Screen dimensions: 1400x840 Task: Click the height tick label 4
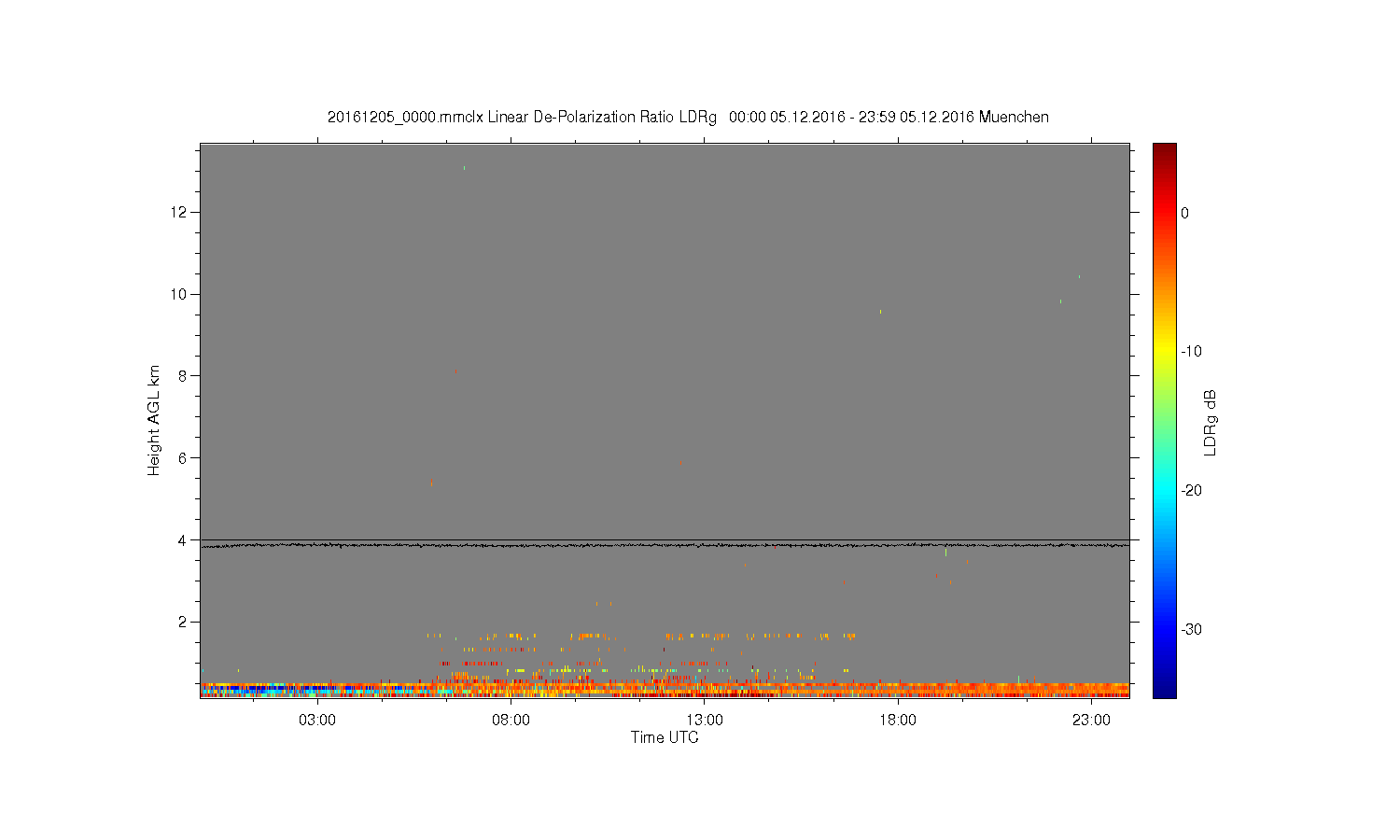click(184, 539)
